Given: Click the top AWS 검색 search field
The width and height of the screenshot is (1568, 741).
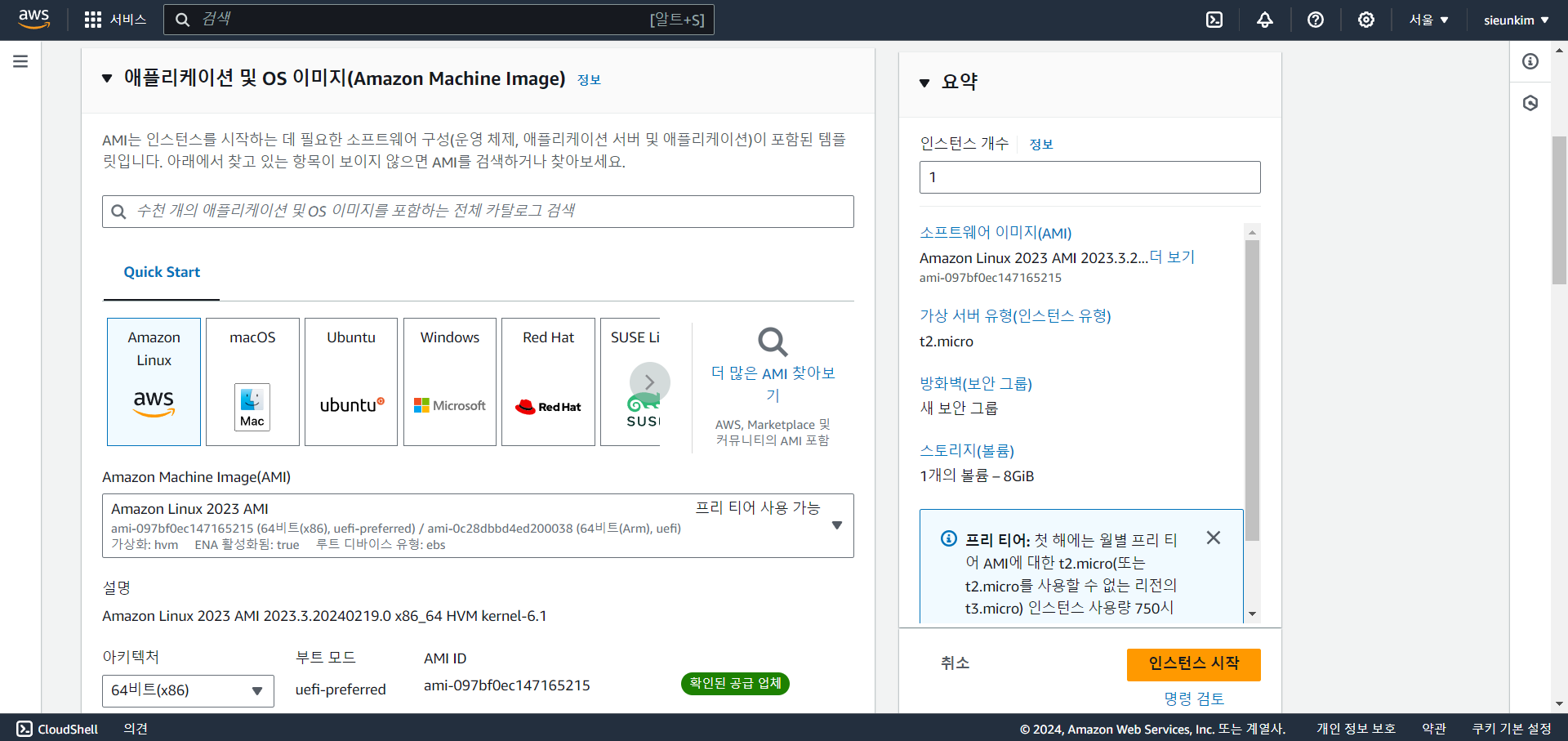Looking at the screenshot, I should click(439, 20).
